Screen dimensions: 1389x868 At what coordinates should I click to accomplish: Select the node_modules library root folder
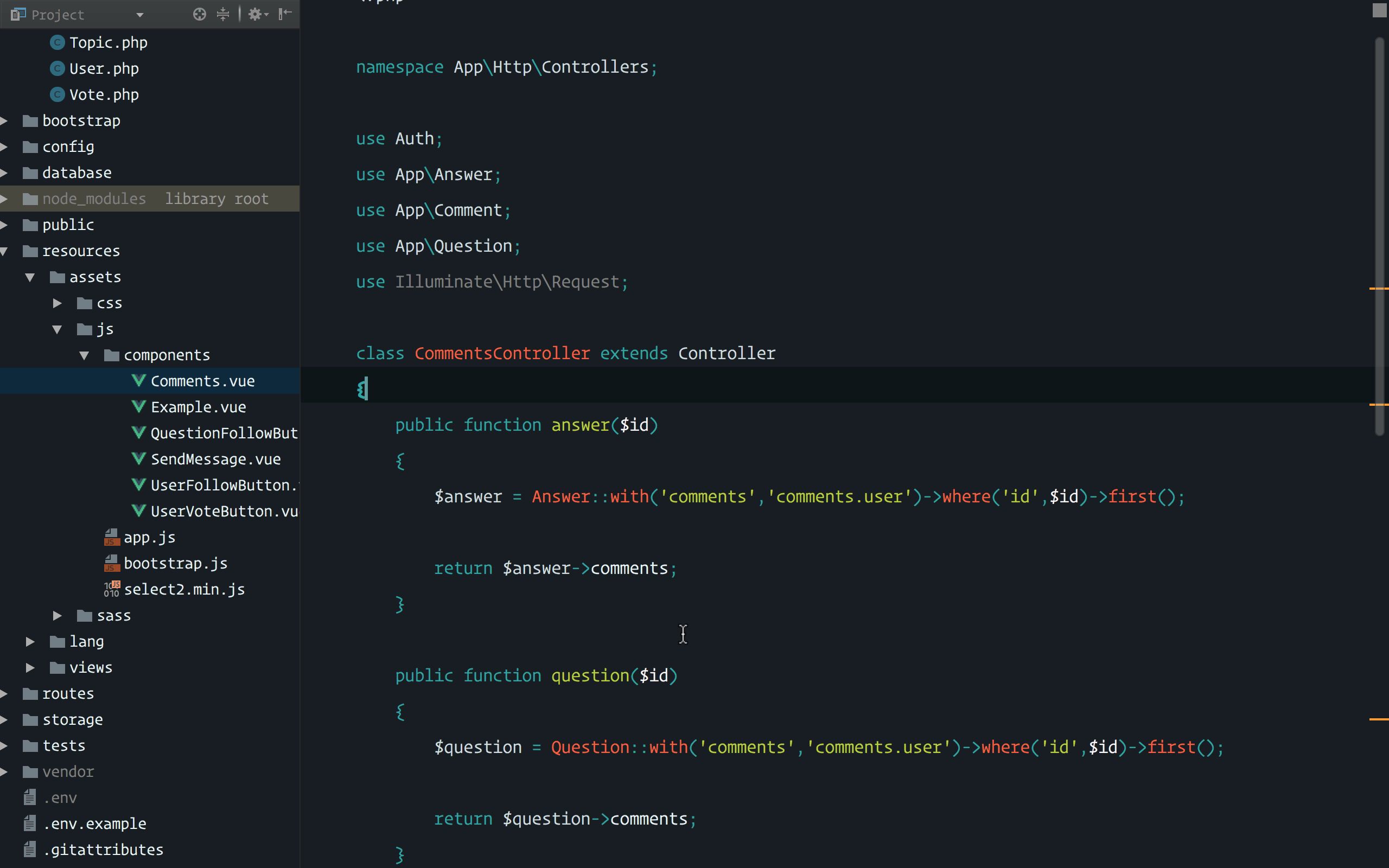[94, 199]
